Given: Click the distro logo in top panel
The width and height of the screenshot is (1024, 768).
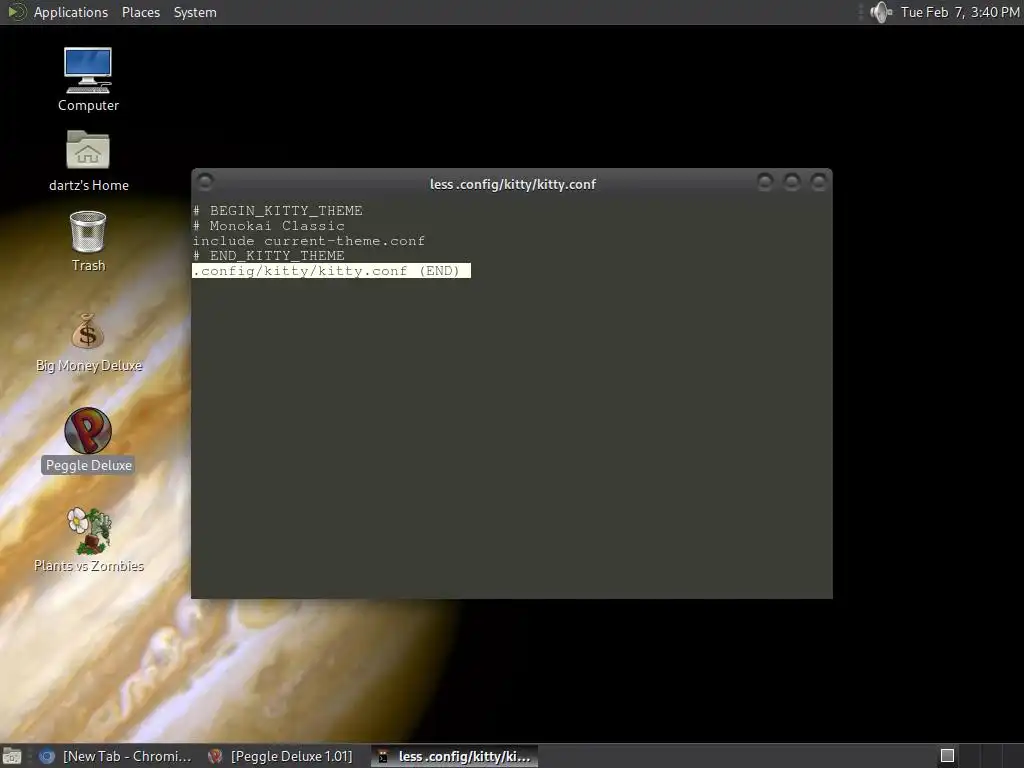Looking at the screenshot, I should (16, 12).
